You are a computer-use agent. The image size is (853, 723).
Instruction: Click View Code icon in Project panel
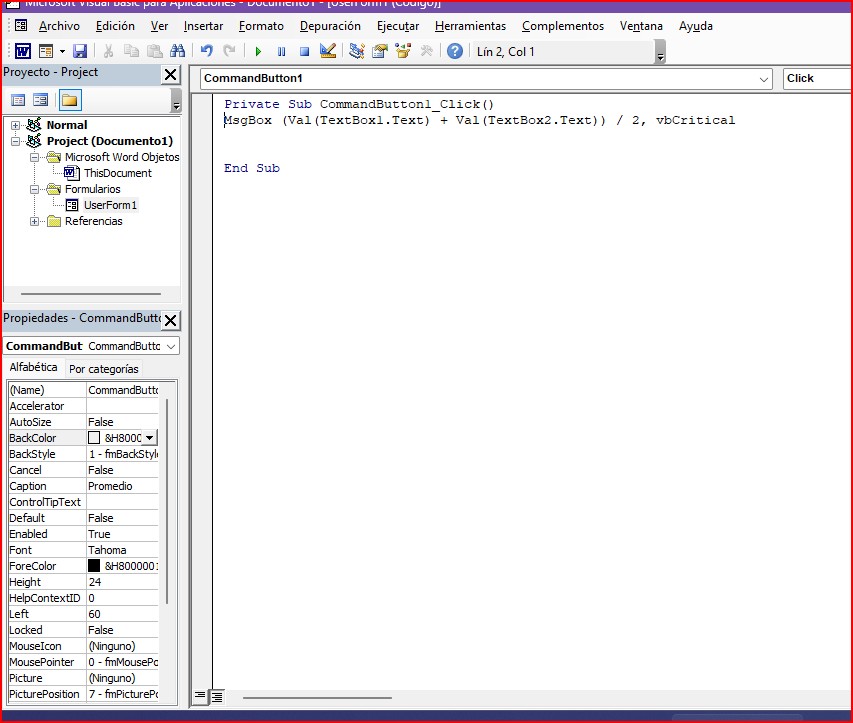[x=18, y=99]
